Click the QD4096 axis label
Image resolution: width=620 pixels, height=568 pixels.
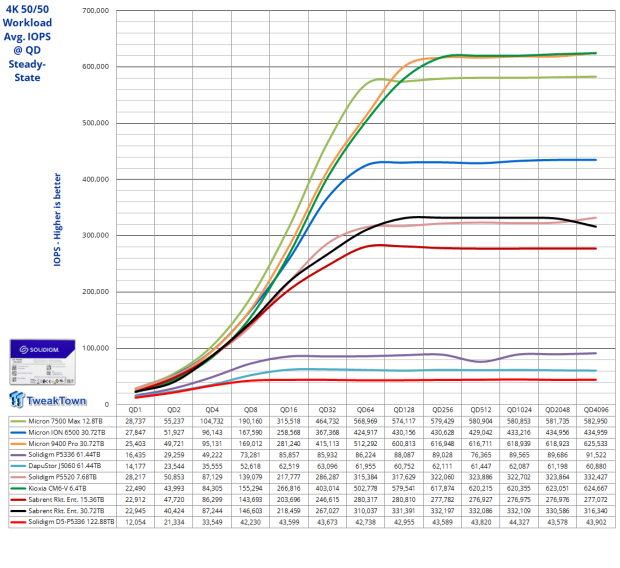coord(596,410)
